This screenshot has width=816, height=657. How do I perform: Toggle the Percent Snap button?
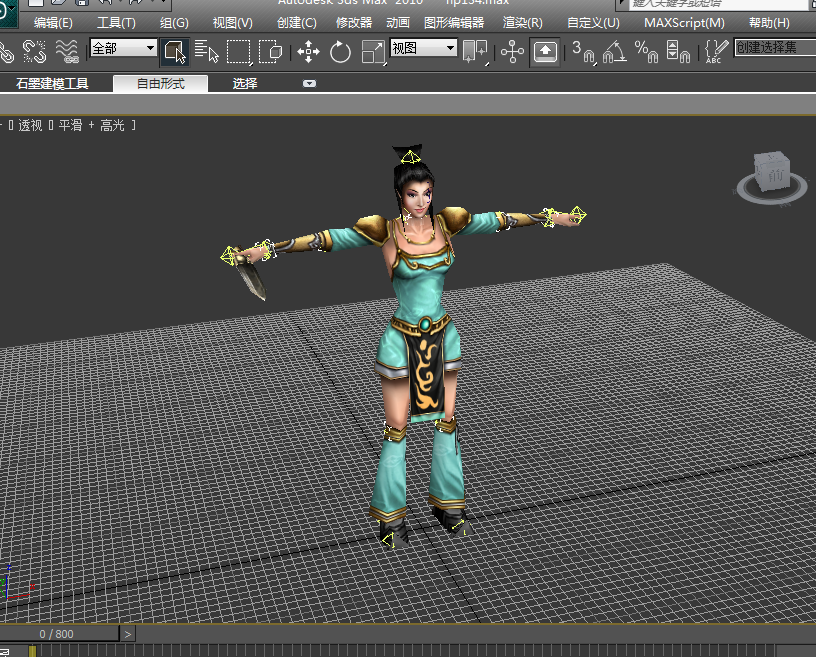(x=646, y=52)
